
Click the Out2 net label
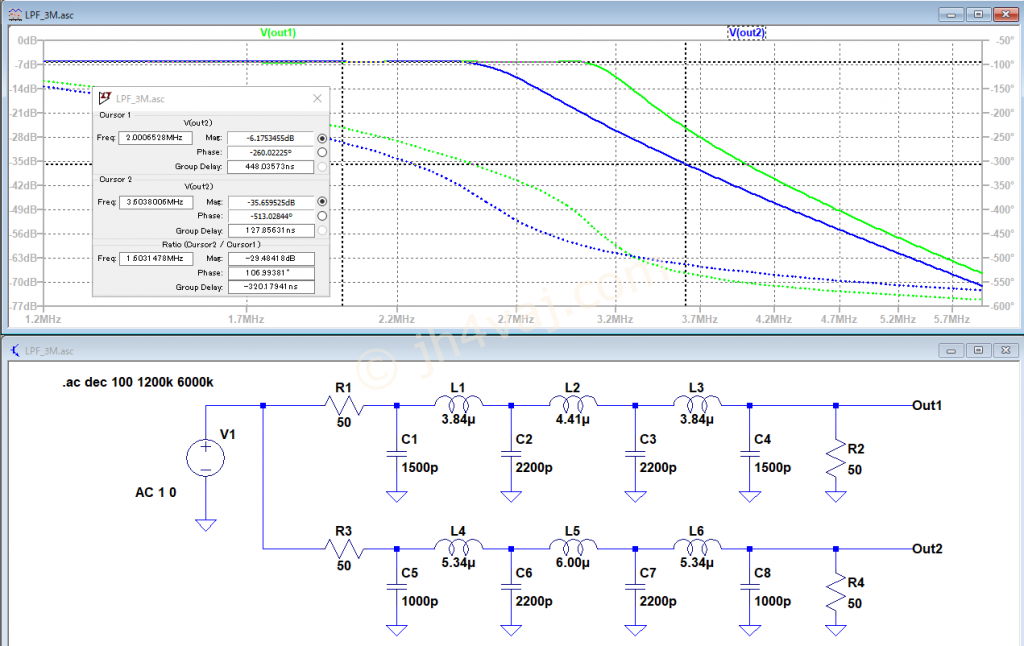tap(927, 549)
